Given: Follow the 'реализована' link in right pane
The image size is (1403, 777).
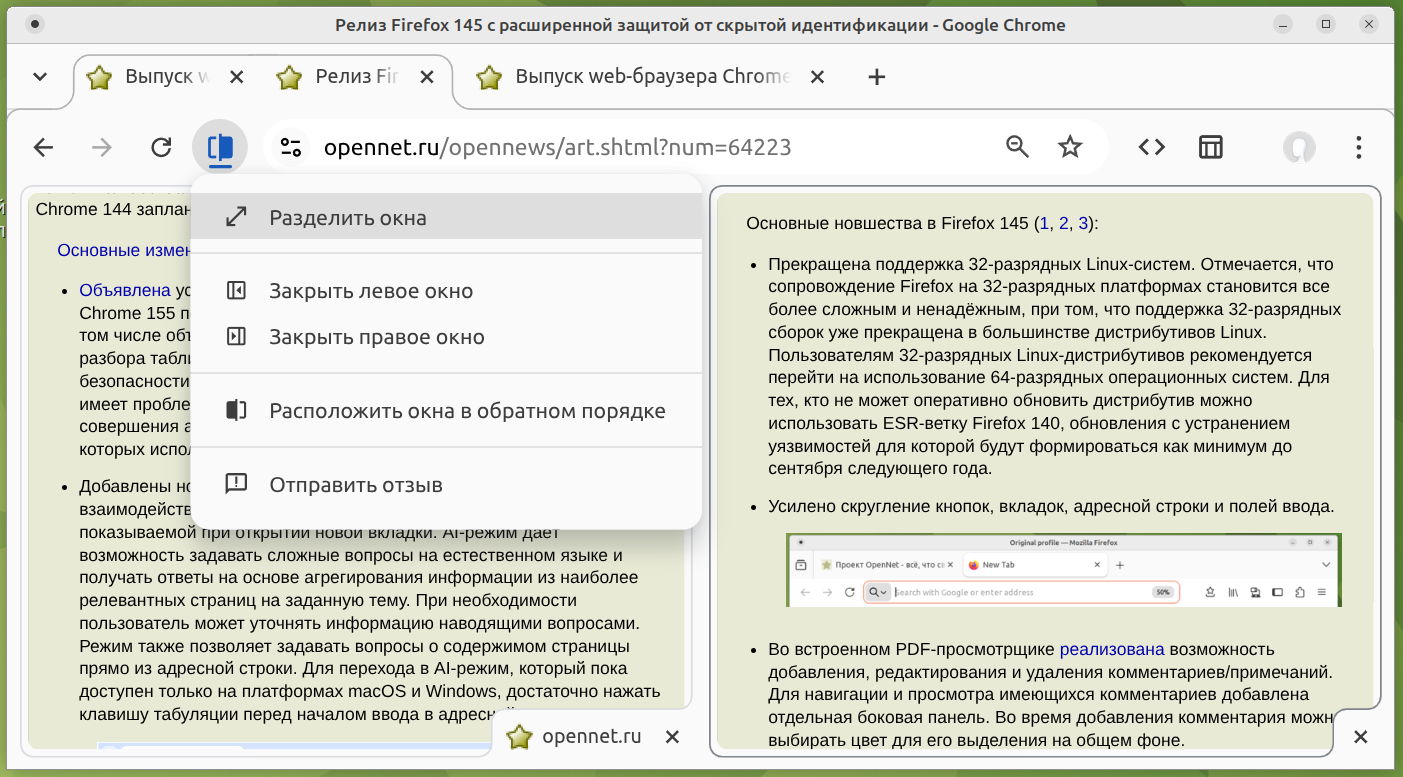Looking at the screenshot, I should [1112, 649].
